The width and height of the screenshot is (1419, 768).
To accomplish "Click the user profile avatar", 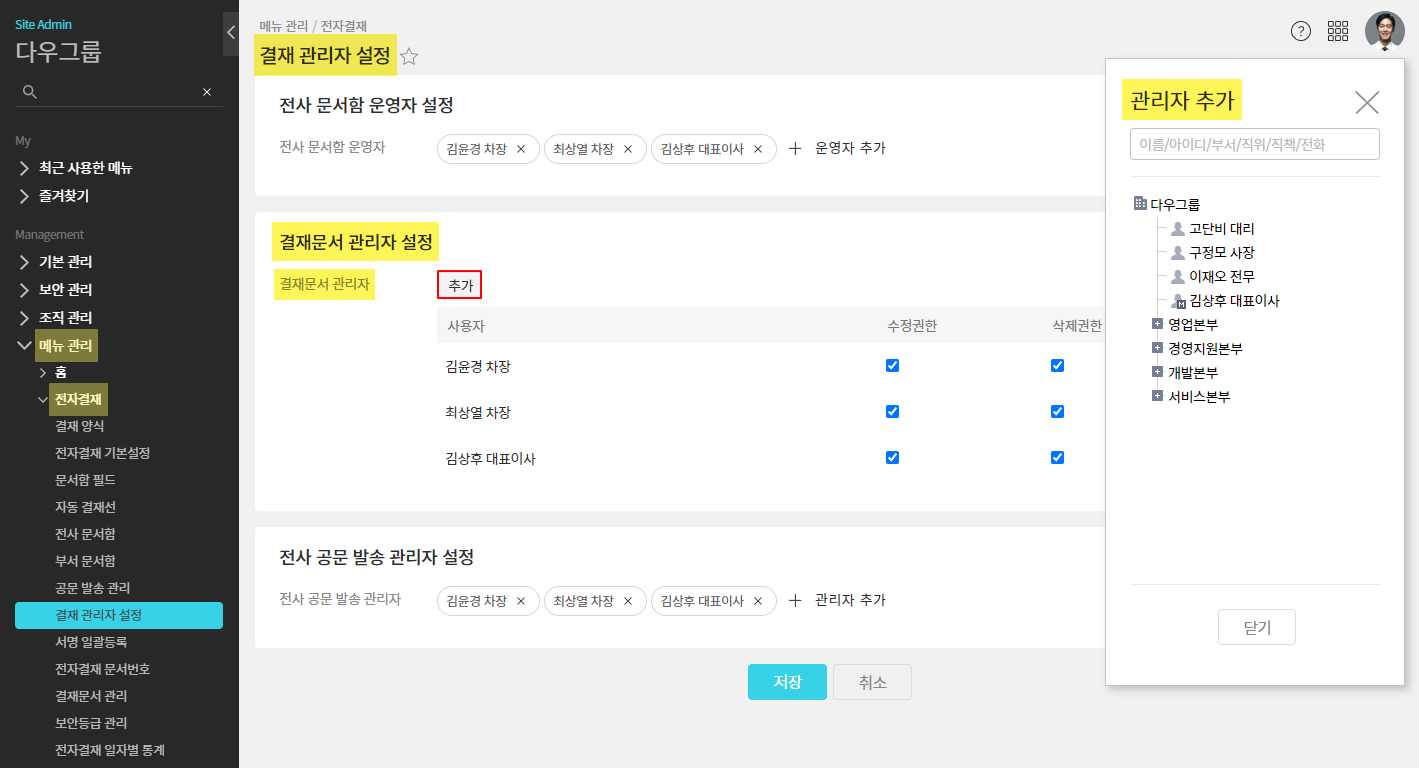I will 1384,31.
